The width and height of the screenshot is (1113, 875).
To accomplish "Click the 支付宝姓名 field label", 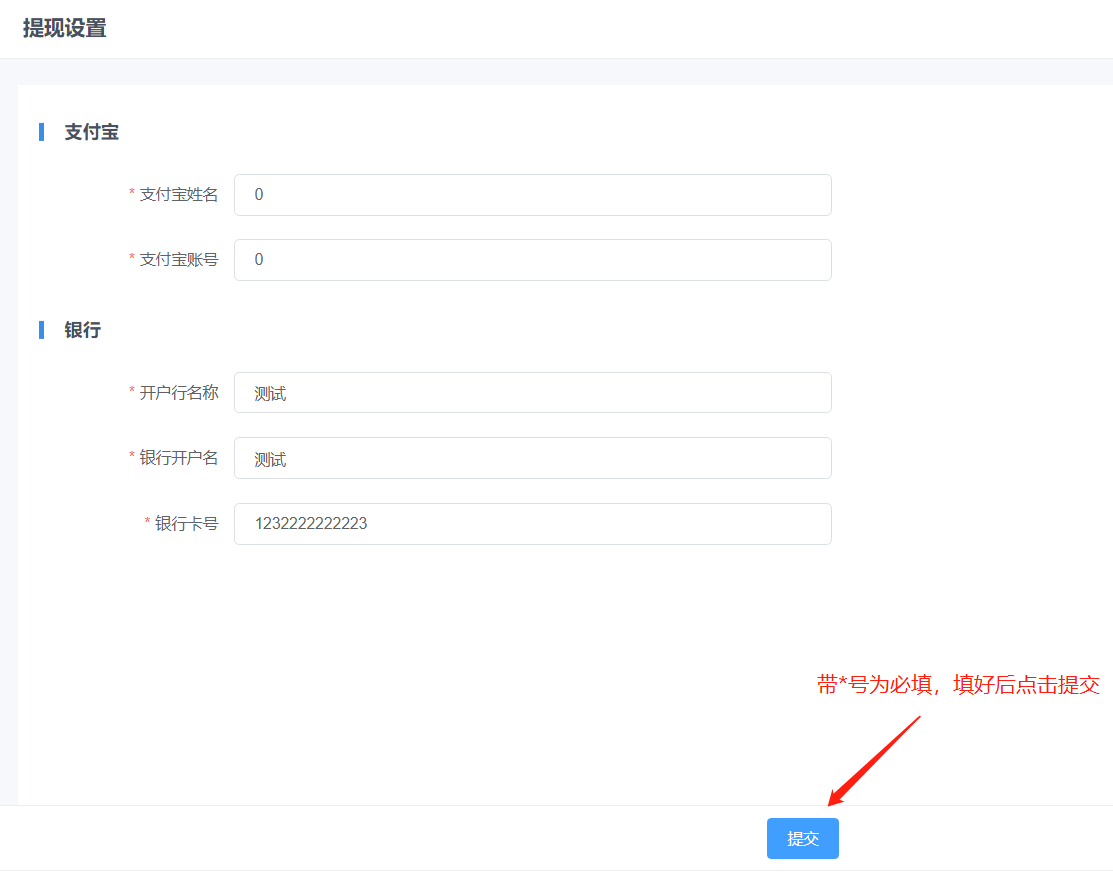I will click(179, 194).
